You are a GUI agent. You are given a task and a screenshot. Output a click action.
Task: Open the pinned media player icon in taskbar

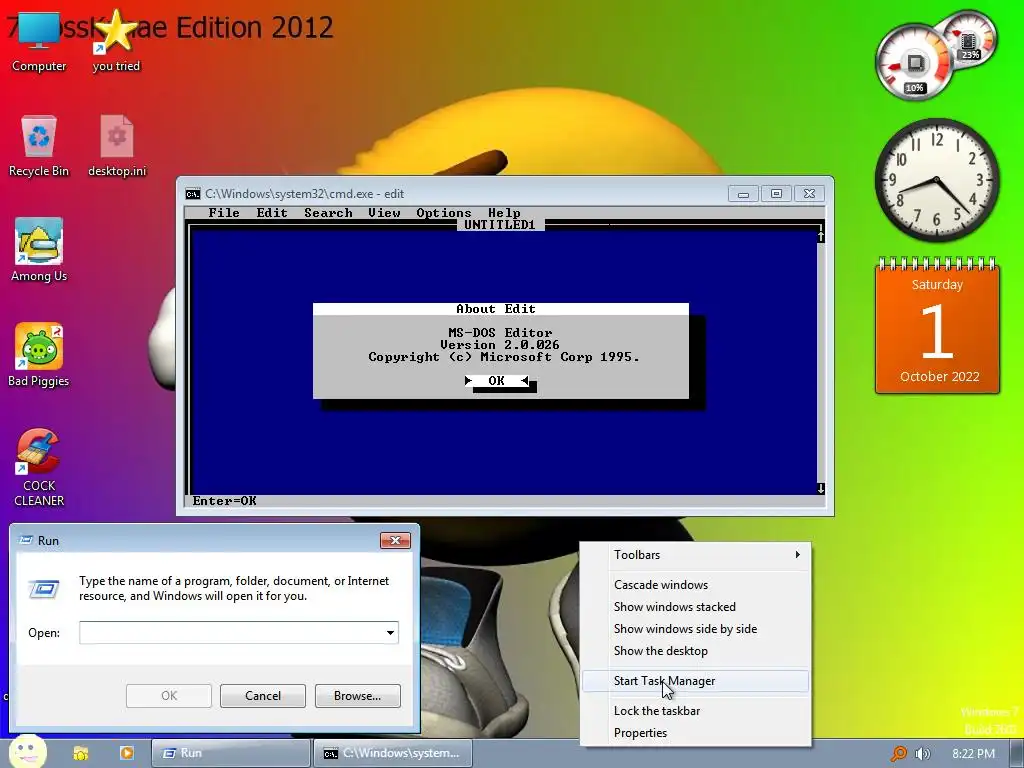[x=127, y=753]
